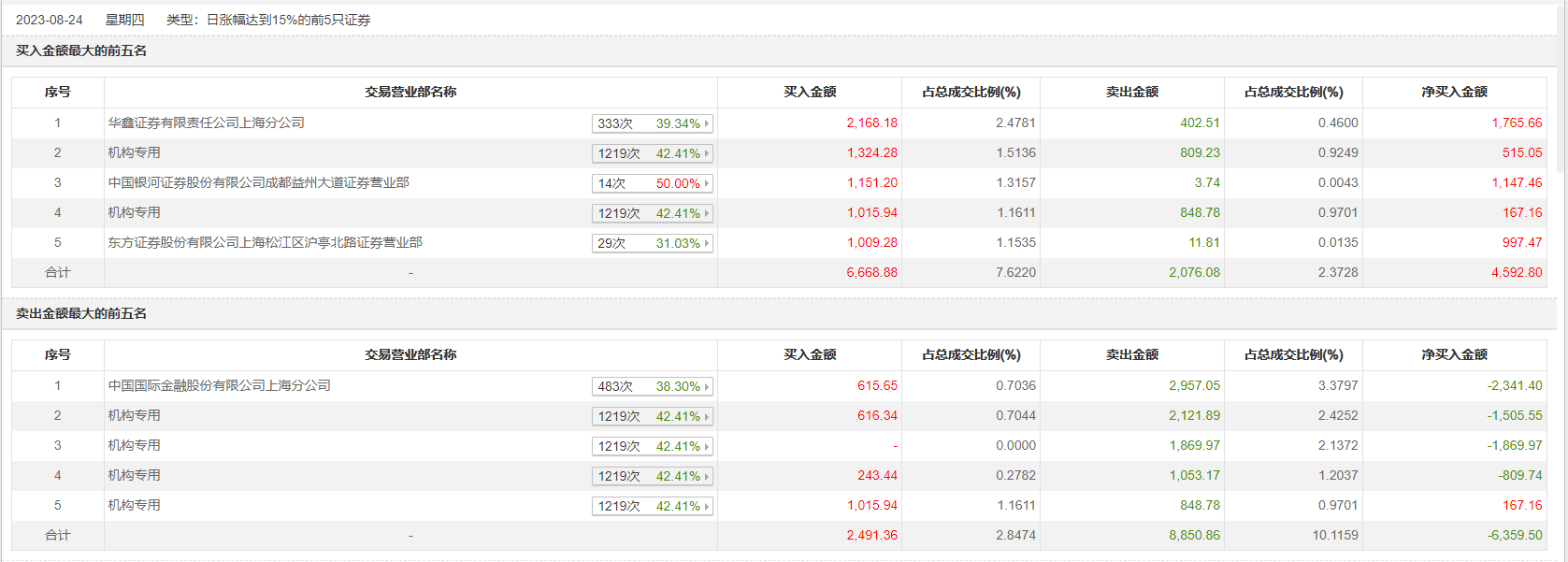Click the net buy value 1,765.66
Screen dimensions: 1568x562
pos(1517,122)
